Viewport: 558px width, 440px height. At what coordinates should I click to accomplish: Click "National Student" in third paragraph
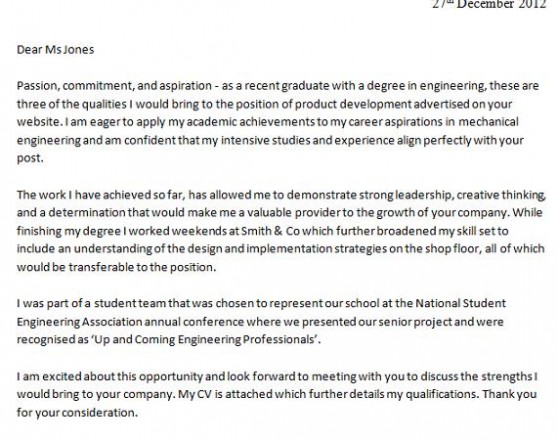[x=460, y=303]
